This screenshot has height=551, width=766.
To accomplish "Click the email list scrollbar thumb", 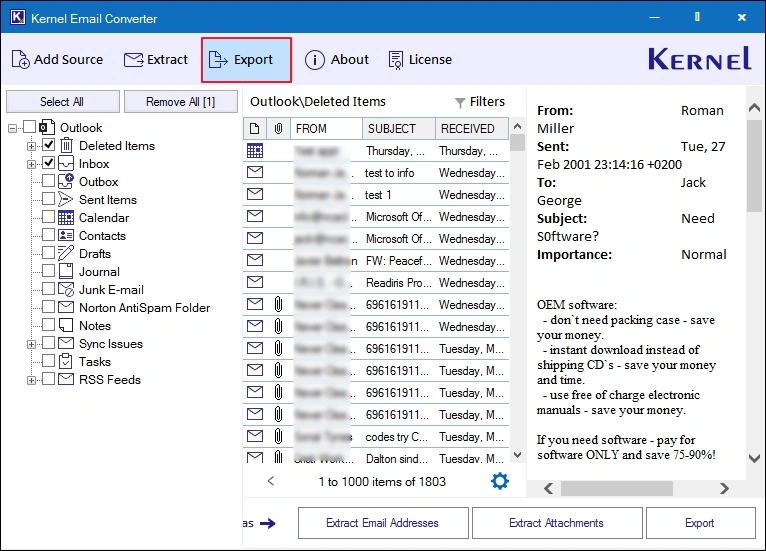I will [517, 143].
